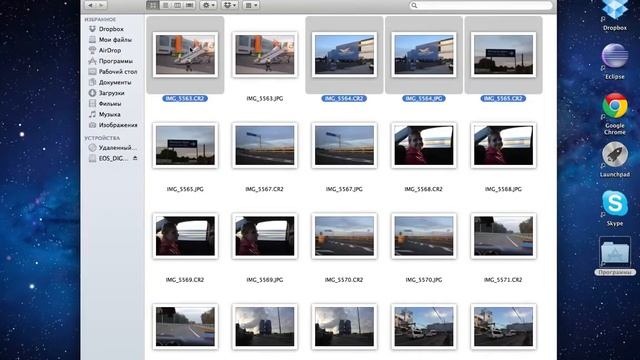The height and width of the screenshot is (360, 640).
Task: Open the gear action menu
Action: click(208, 5)
